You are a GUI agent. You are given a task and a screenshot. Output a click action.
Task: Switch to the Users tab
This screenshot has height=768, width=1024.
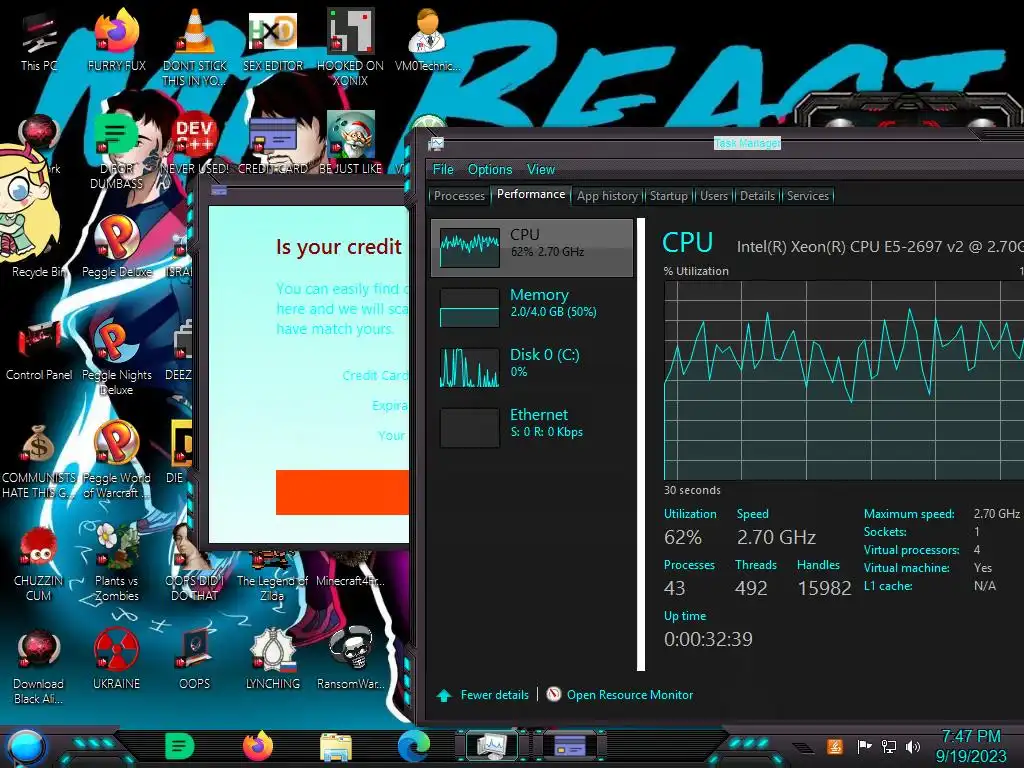coord(714,196)
